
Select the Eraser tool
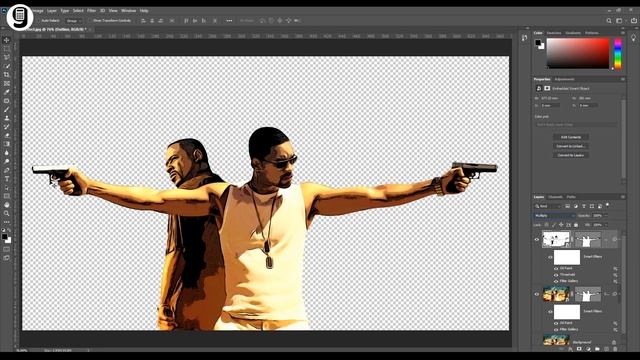point(7,135)
